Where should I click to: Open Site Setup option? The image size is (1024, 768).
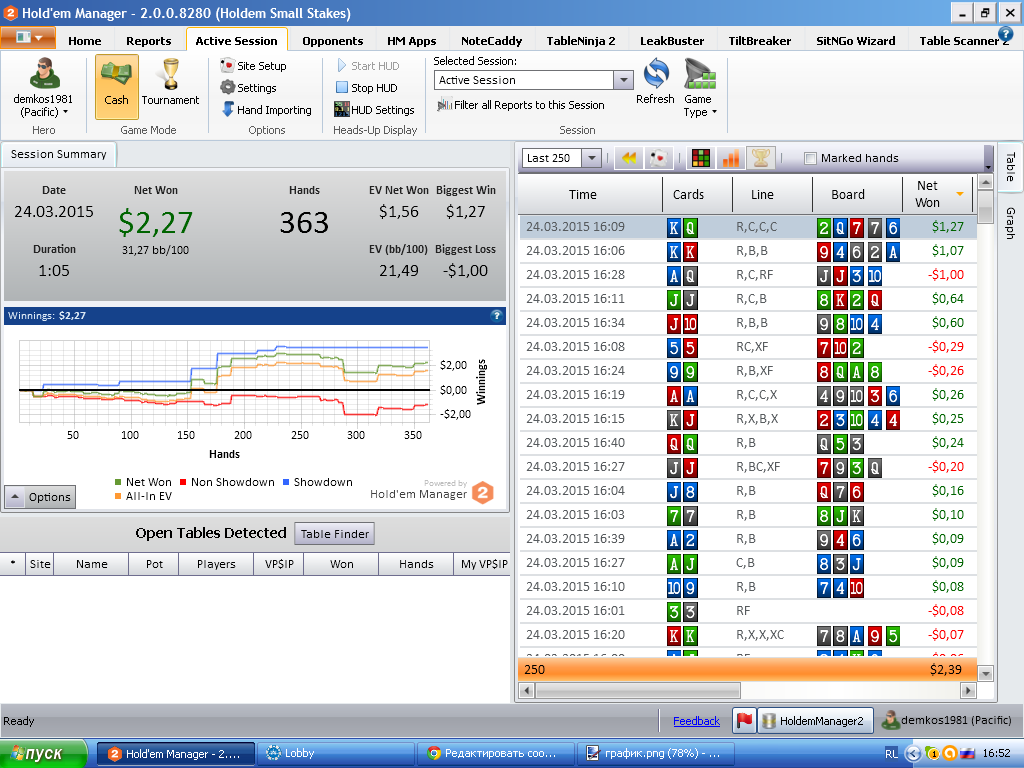[253, 65]
